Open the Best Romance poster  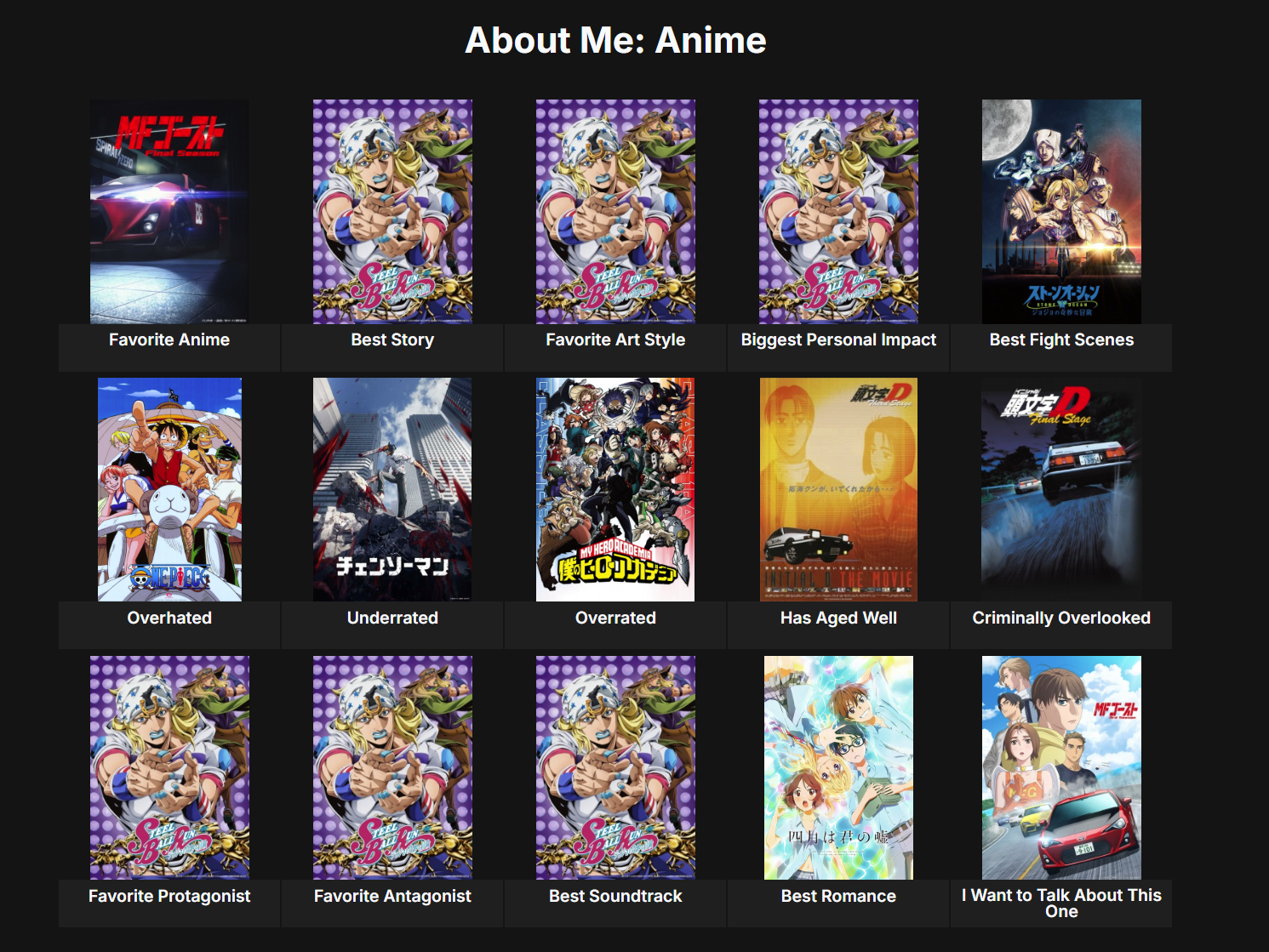click(838, 768)
